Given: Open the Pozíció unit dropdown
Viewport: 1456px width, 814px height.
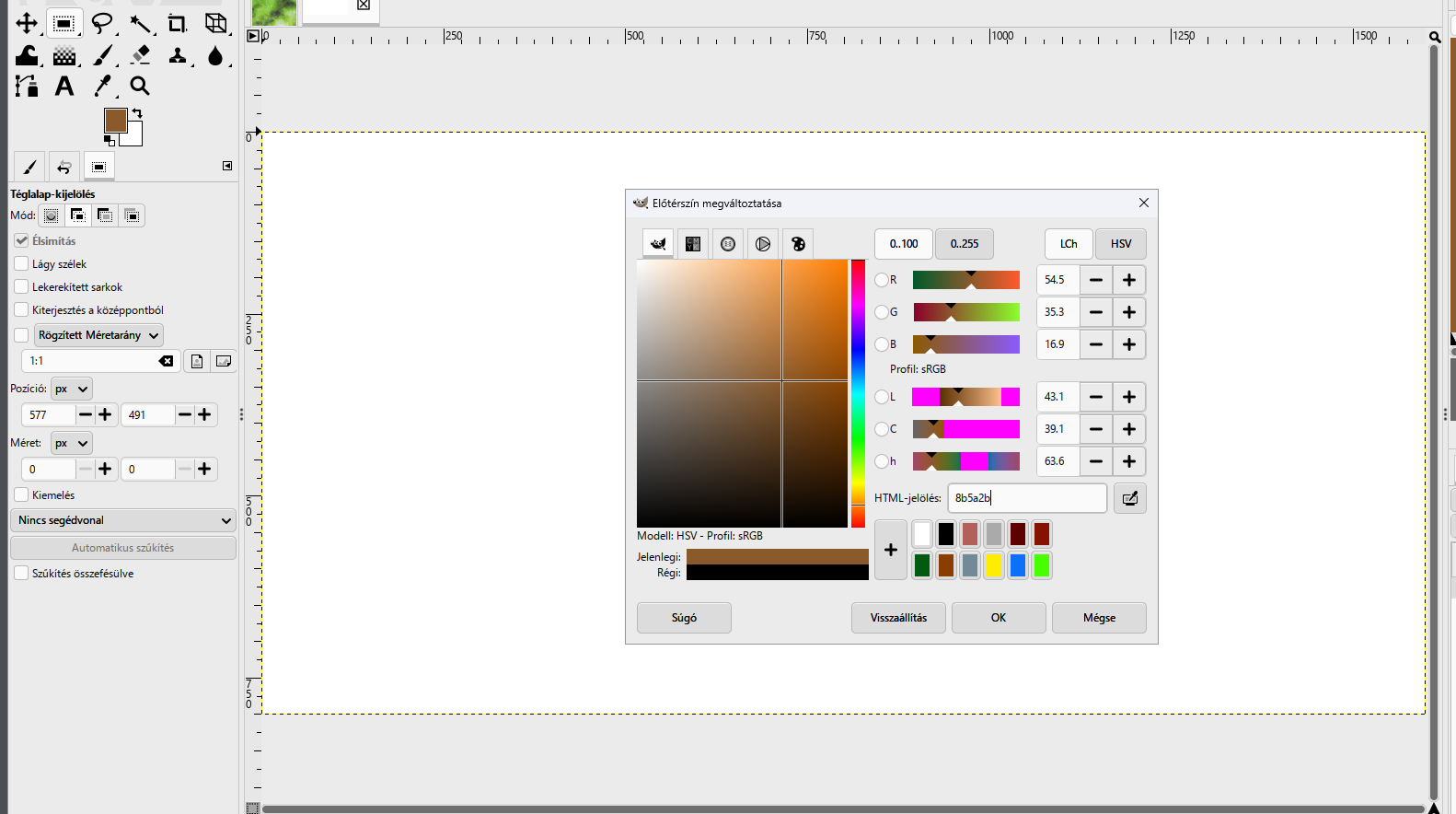Looking at the screenshot, I should [71, 389].
